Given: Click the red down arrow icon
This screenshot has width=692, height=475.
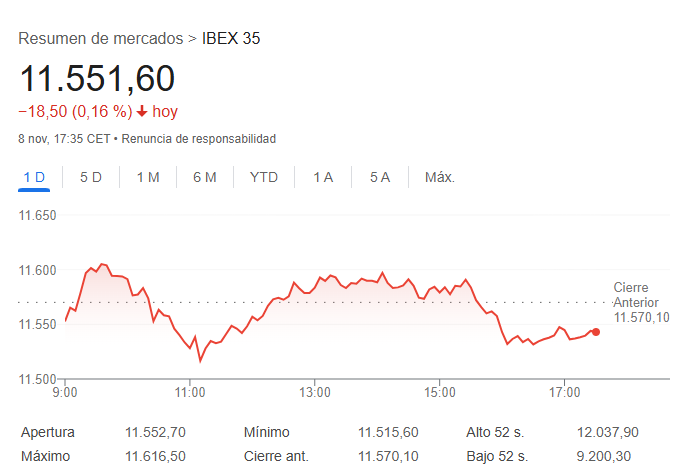Looking at the screenshot, I should [142, 111].
